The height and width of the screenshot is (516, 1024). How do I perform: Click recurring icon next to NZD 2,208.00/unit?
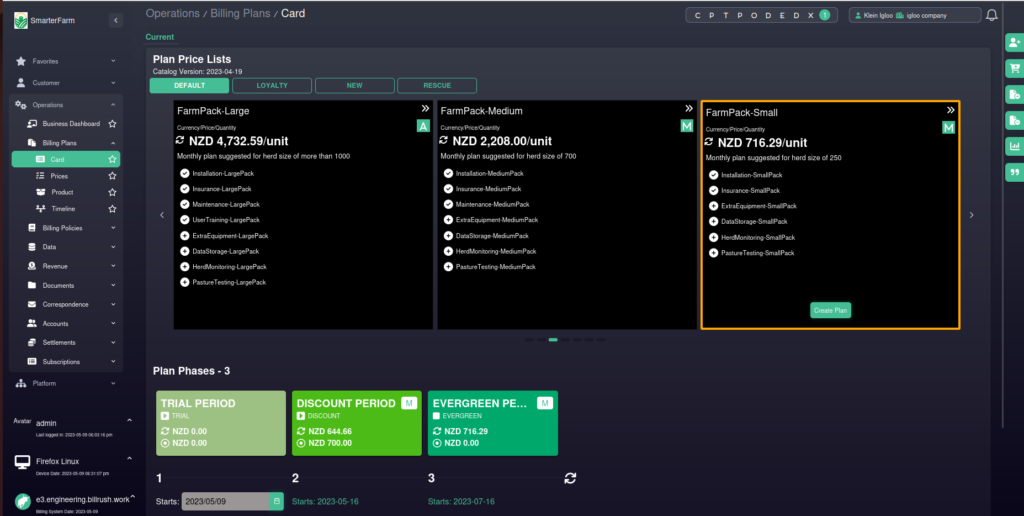click(x=444, y=140)
